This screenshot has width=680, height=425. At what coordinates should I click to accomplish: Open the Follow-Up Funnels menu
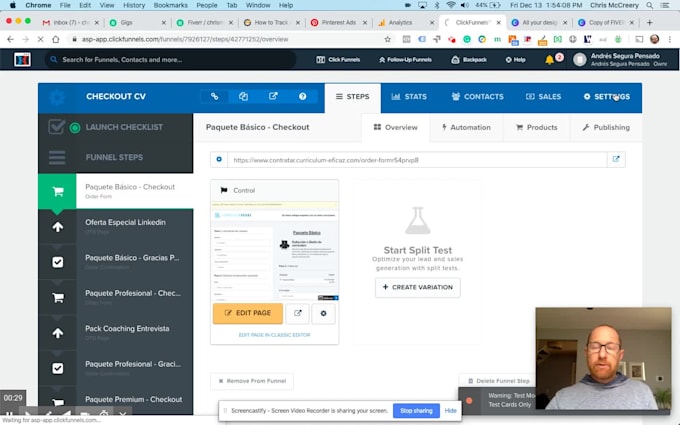pos(405,60)
